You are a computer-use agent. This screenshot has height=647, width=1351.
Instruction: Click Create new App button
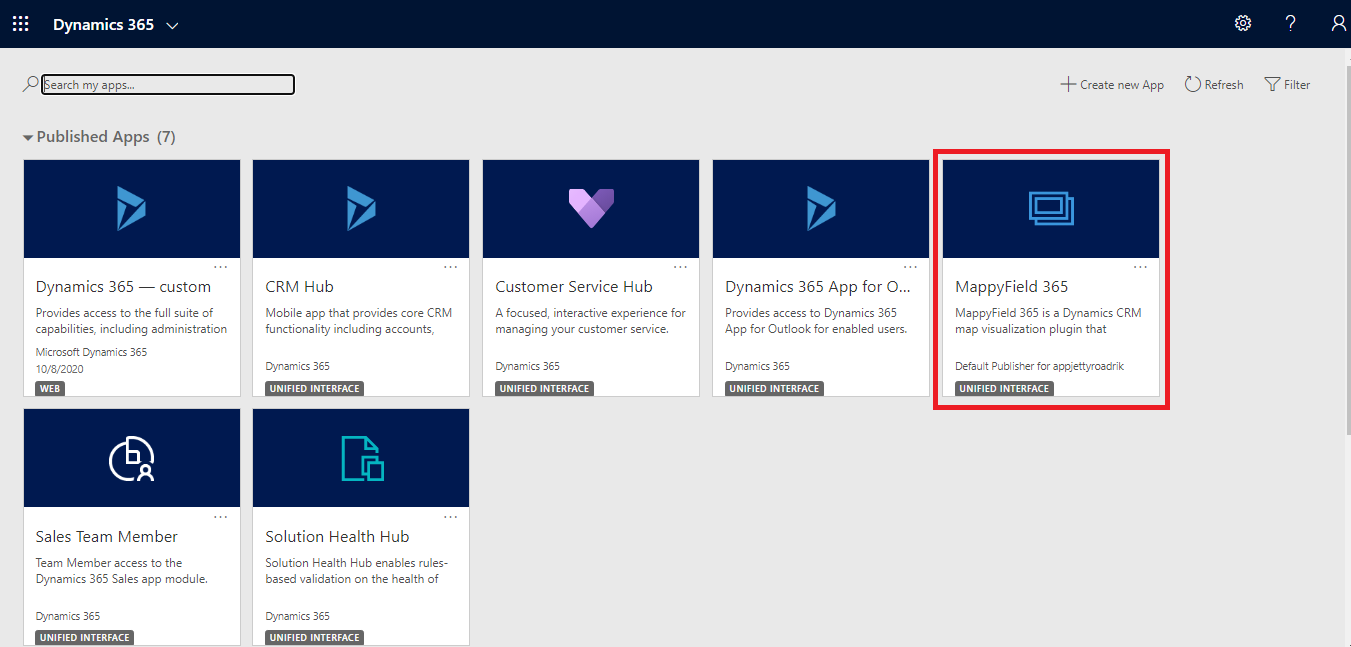point(1112,85)
